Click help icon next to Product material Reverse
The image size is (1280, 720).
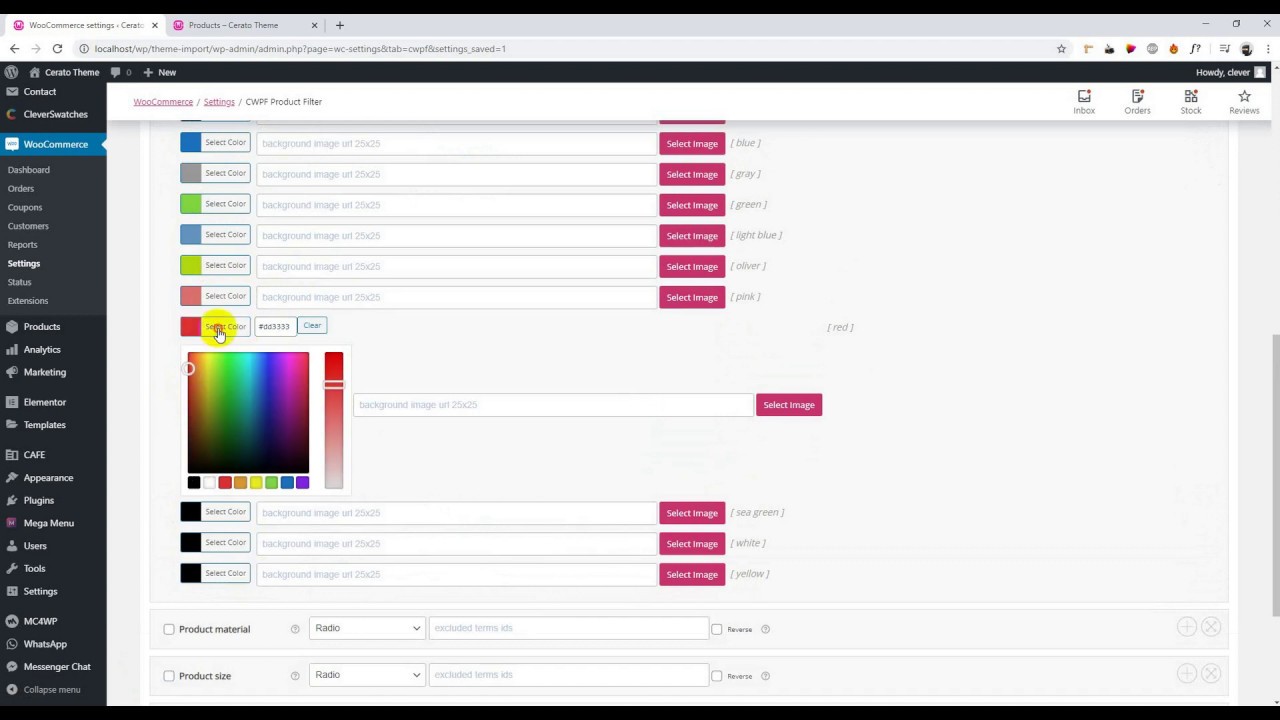[x=765, y=629]
